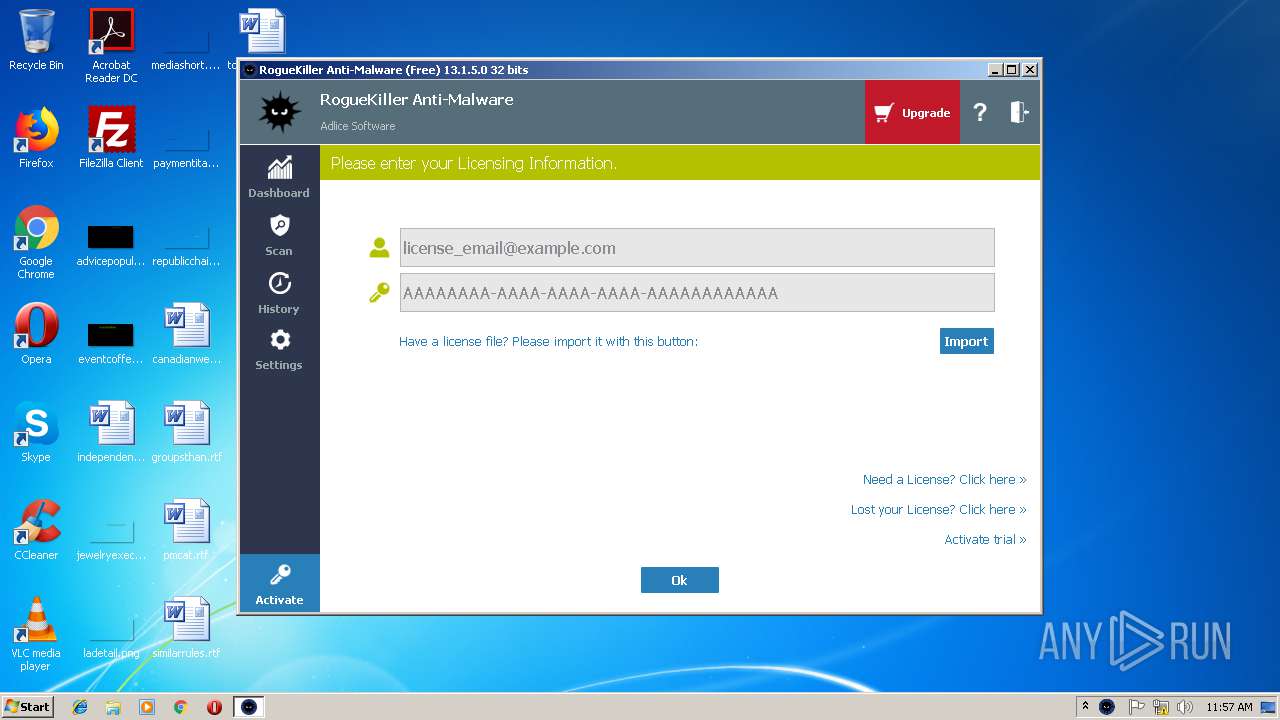Screen dimensions: 1280x720
Task: Open the History section
Action: (x=279, y=293)
